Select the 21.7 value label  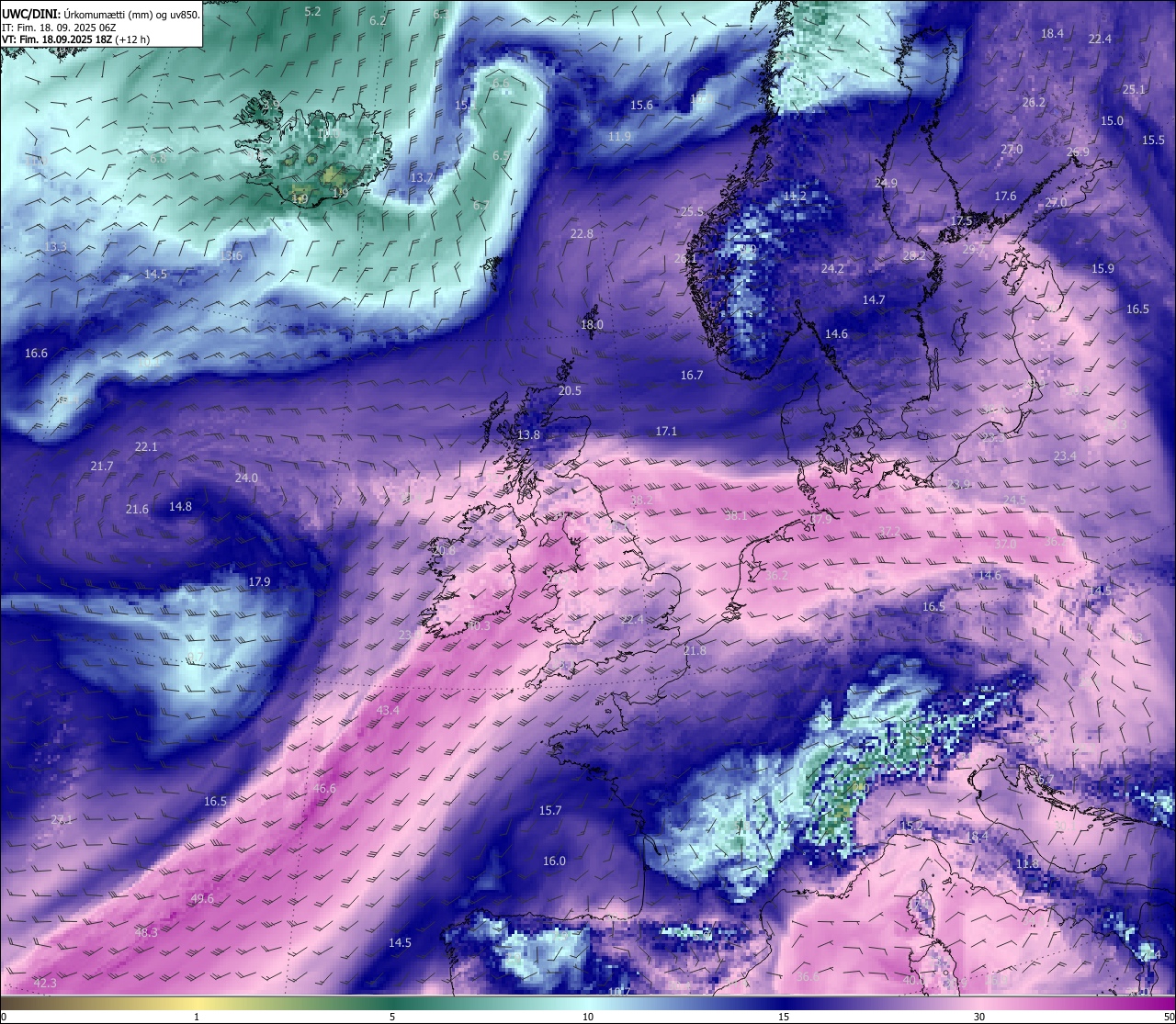pyautogui.click(x=102, y=467)
